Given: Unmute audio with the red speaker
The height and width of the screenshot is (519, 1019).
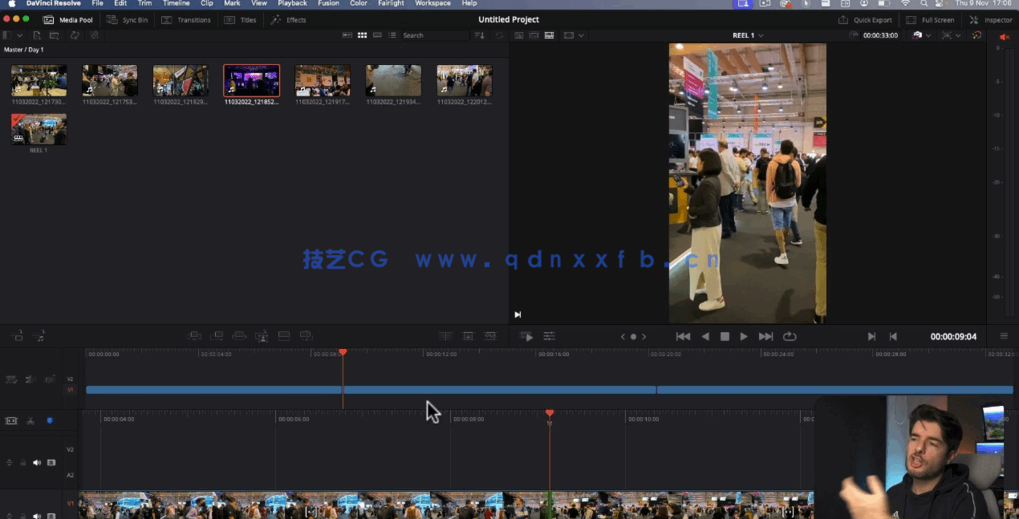Looking at the screenshot, I should 1004,37.
